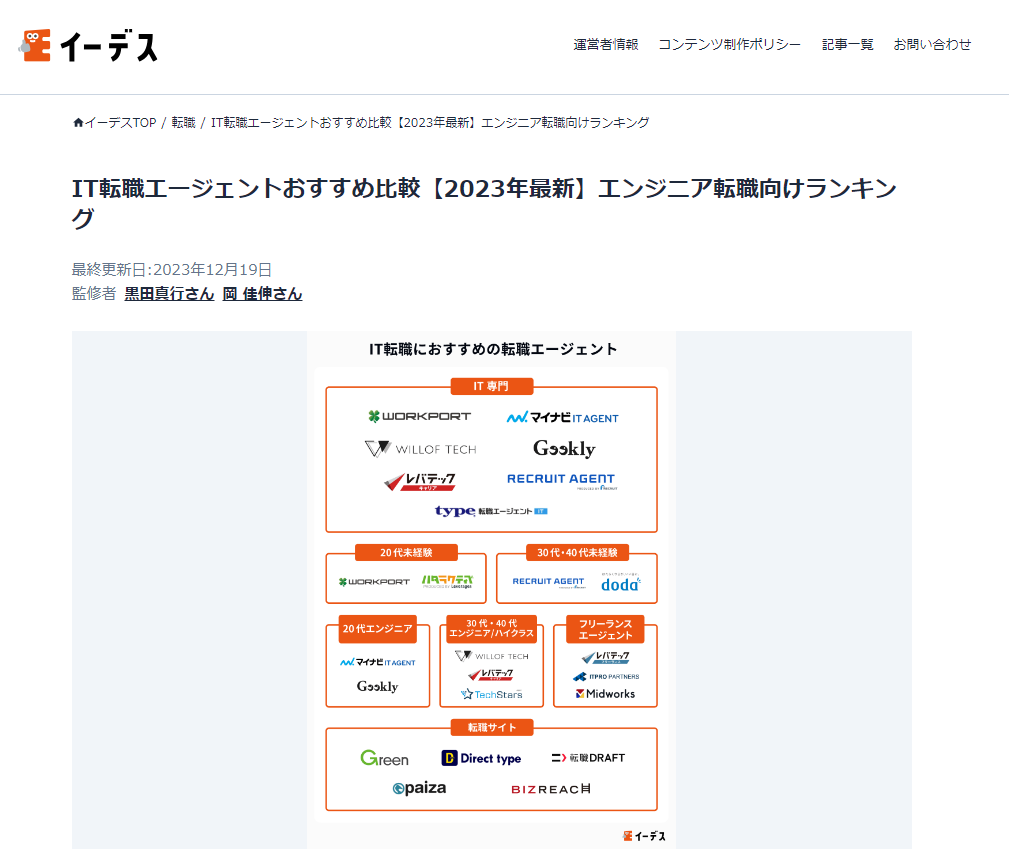Click the infographic title IT転職におすすめの転職エージェント
The width and height of the screenshot is (1009, 862).
(x=493, y=349)
